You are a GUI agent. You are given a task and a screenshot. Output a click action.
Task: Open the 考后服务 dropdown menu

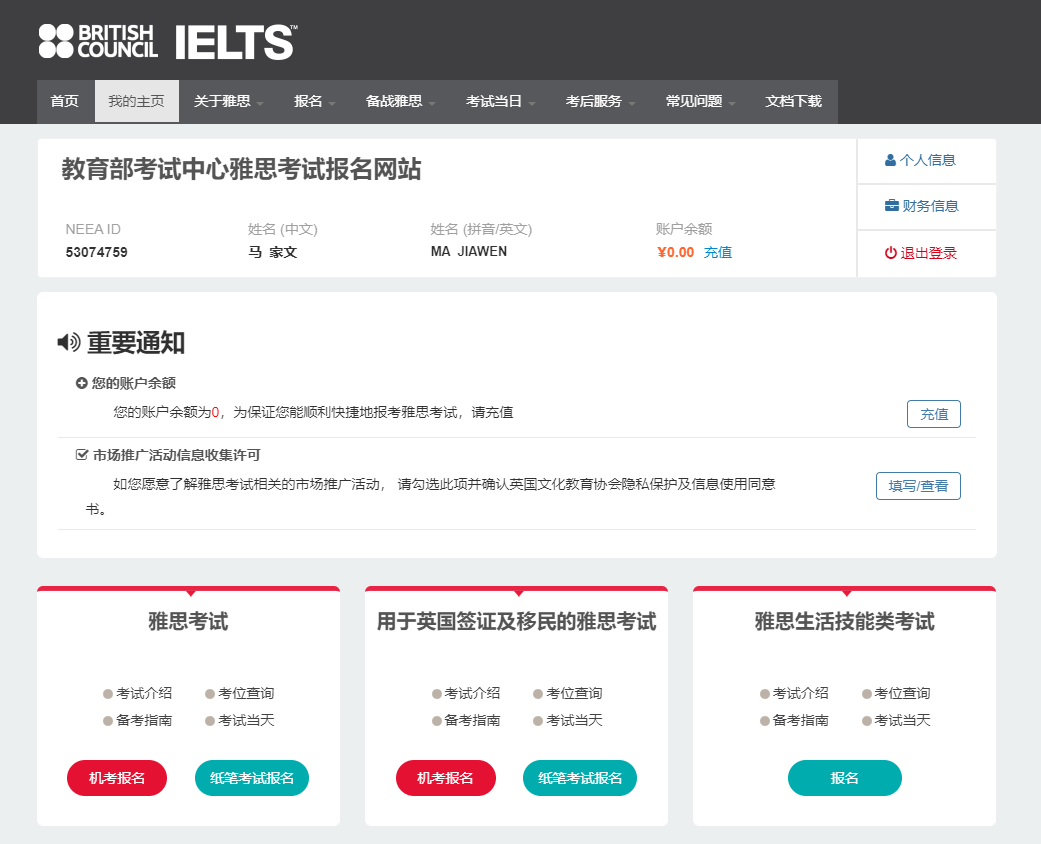pos(600,102)
